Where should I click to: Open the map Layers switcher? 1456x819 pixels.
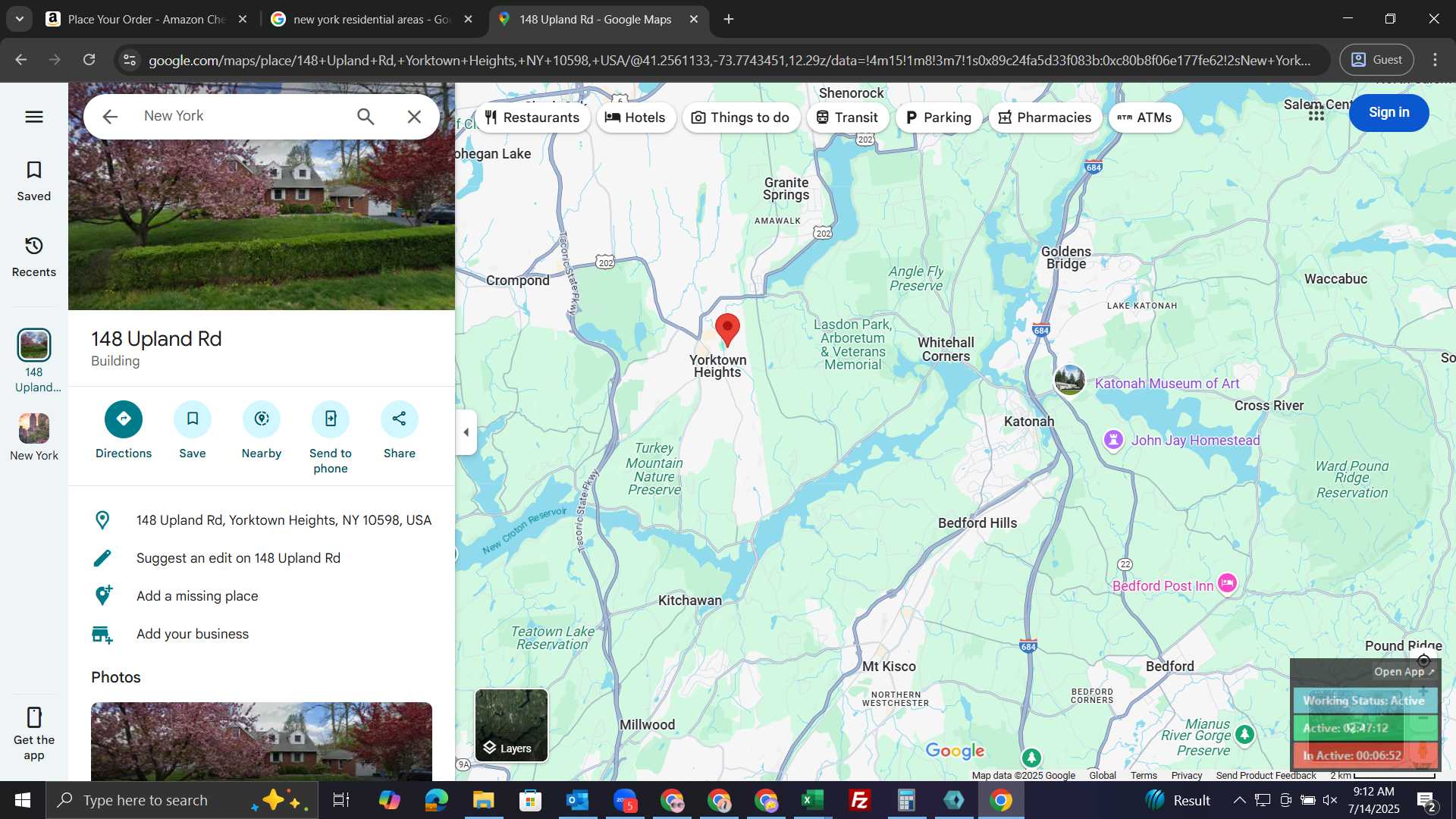click(x=511, y=725)
